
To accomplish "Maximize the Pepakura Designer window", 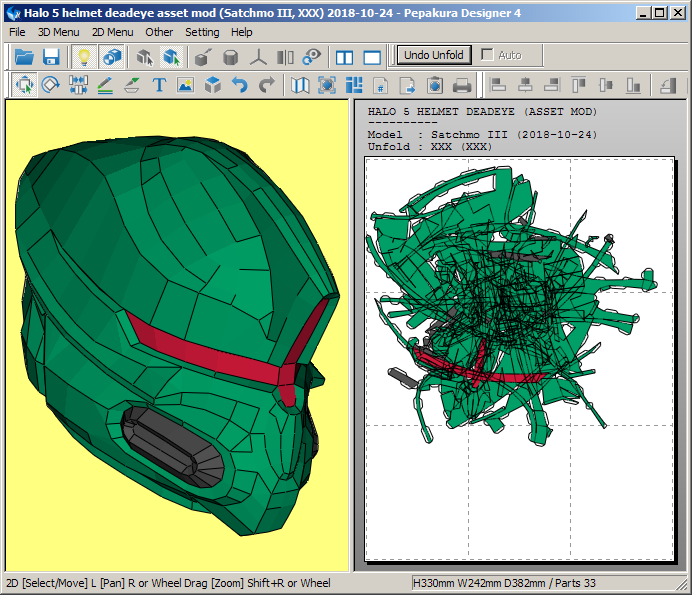I will pos(660,13).
